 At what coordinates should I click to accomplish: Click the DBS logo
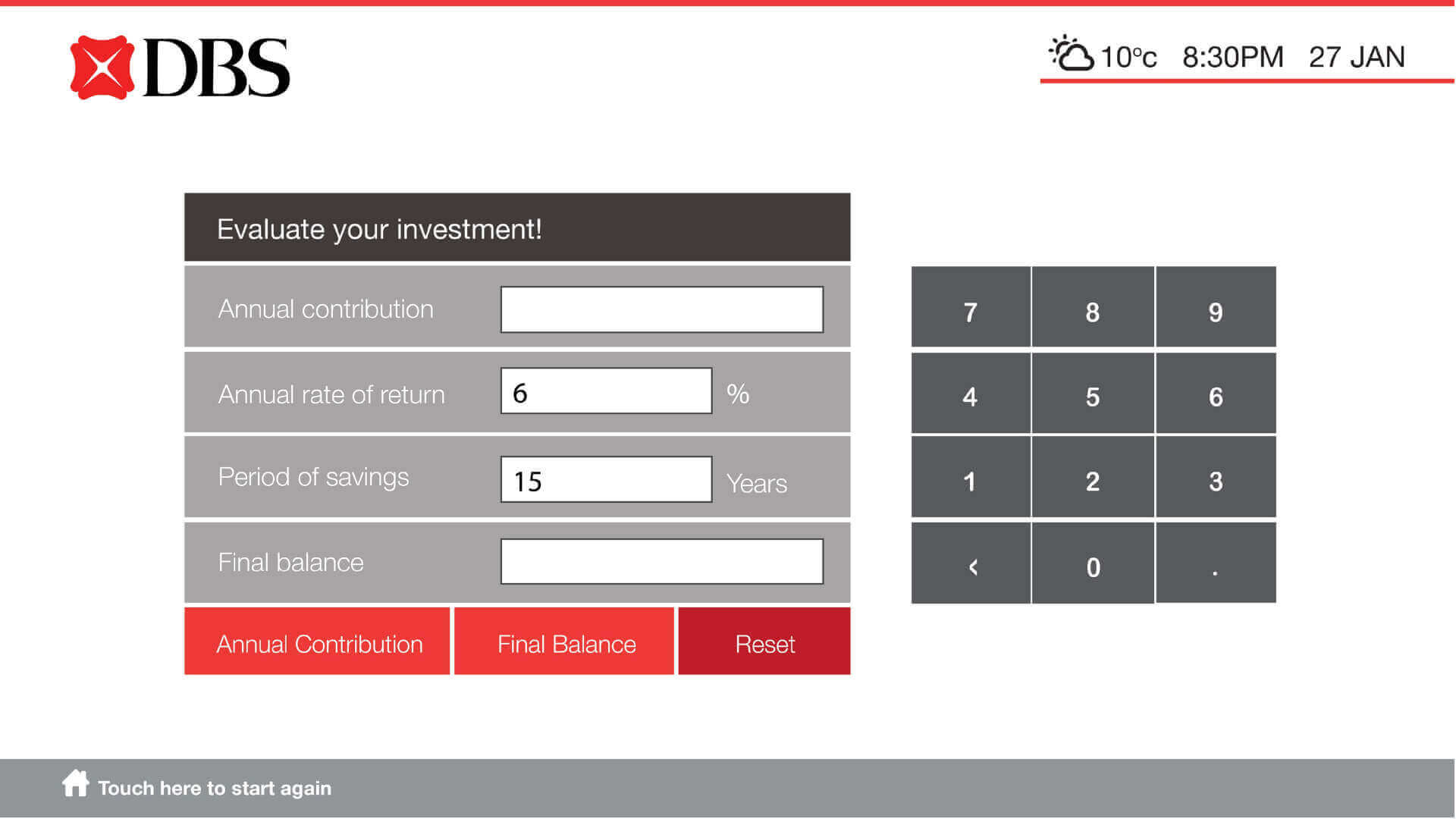(x=180, y=67)
